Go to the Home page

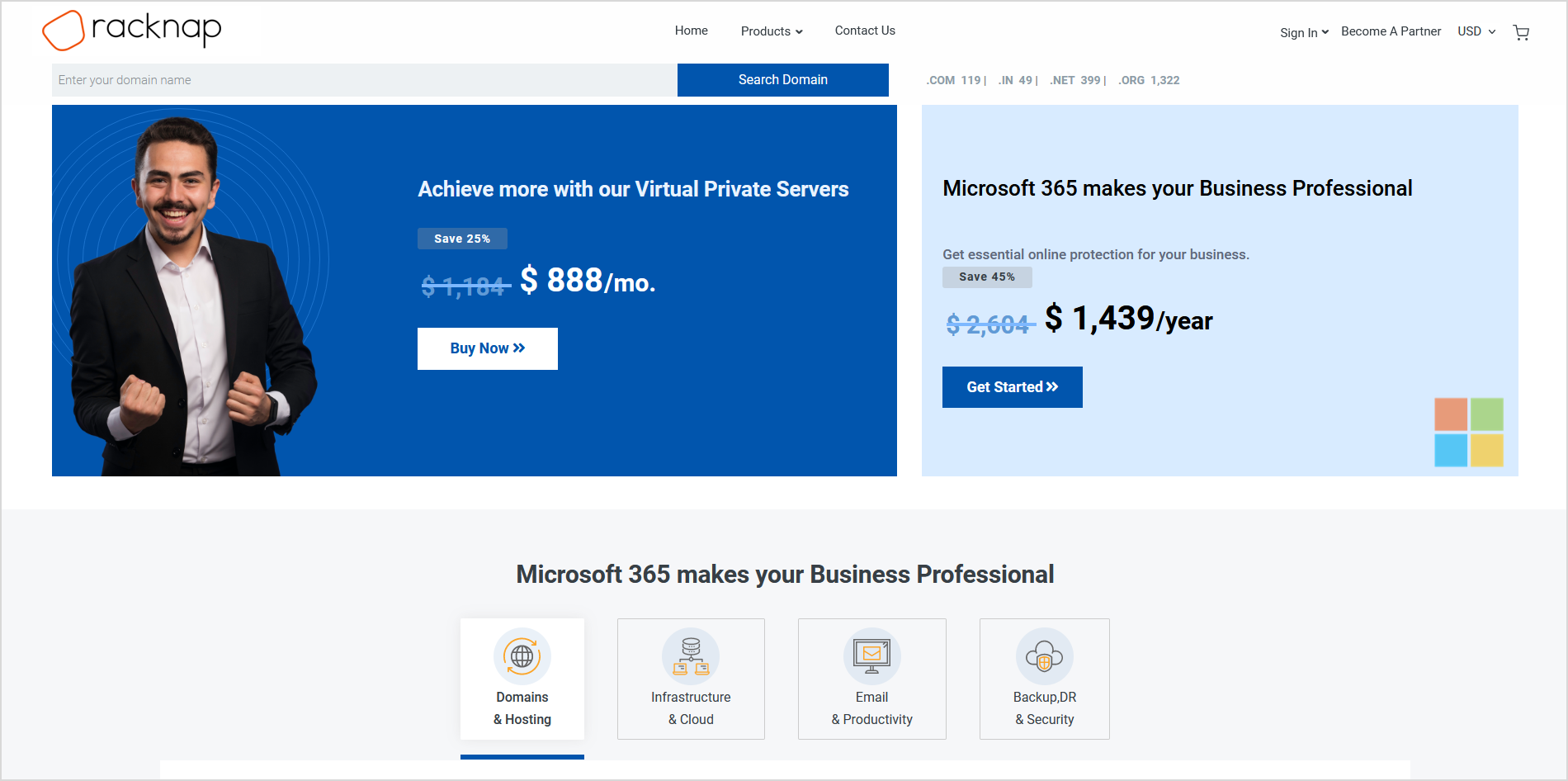click(x=691, y=31)
